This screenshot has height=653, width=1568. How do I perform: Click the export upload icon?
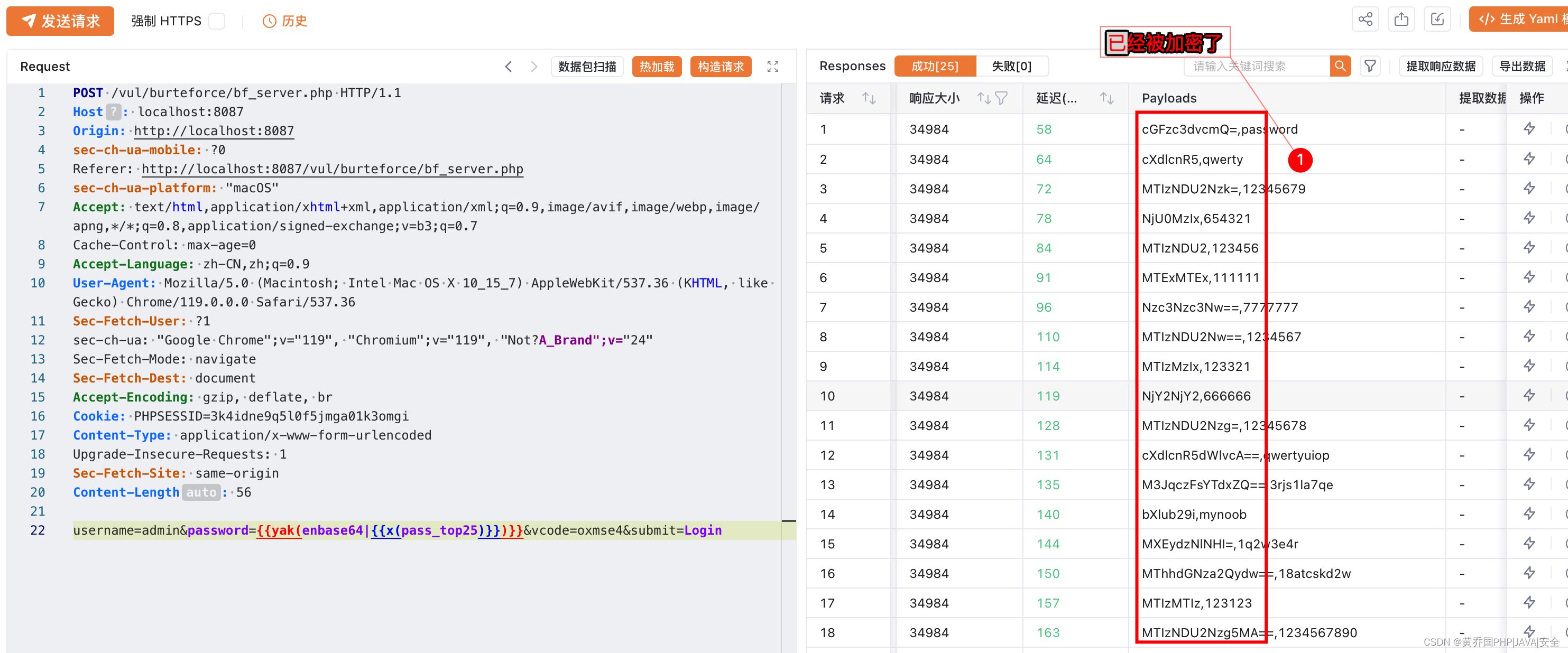1401,20
